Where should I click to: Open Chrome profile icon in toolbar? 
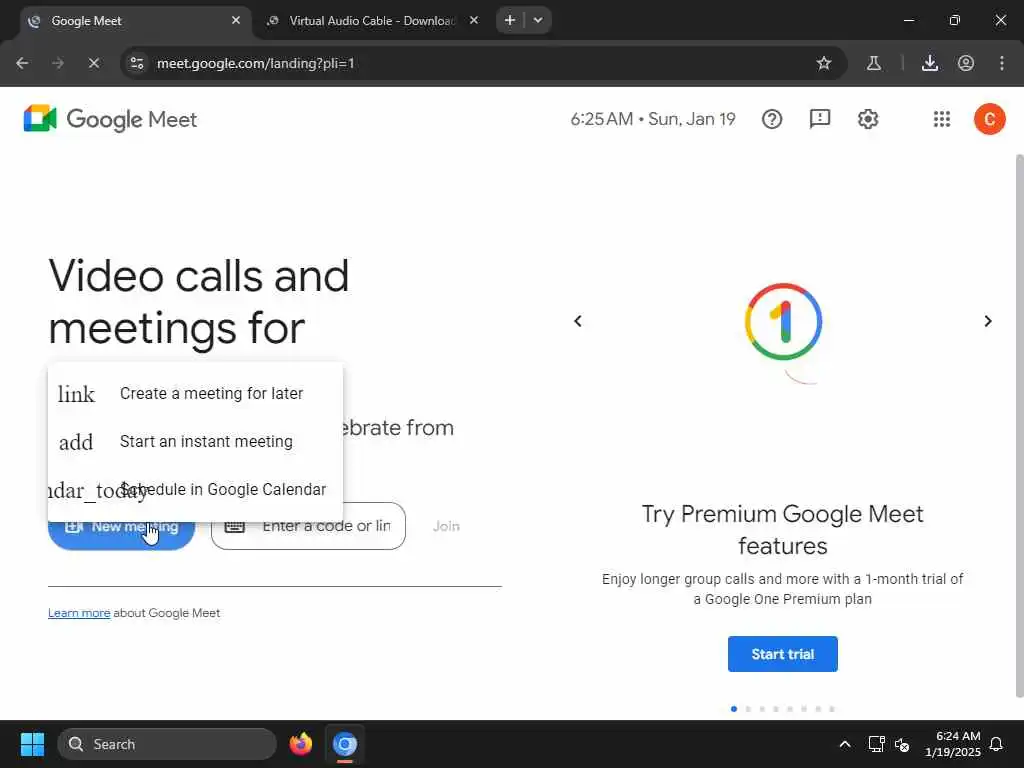coord(966,63)
